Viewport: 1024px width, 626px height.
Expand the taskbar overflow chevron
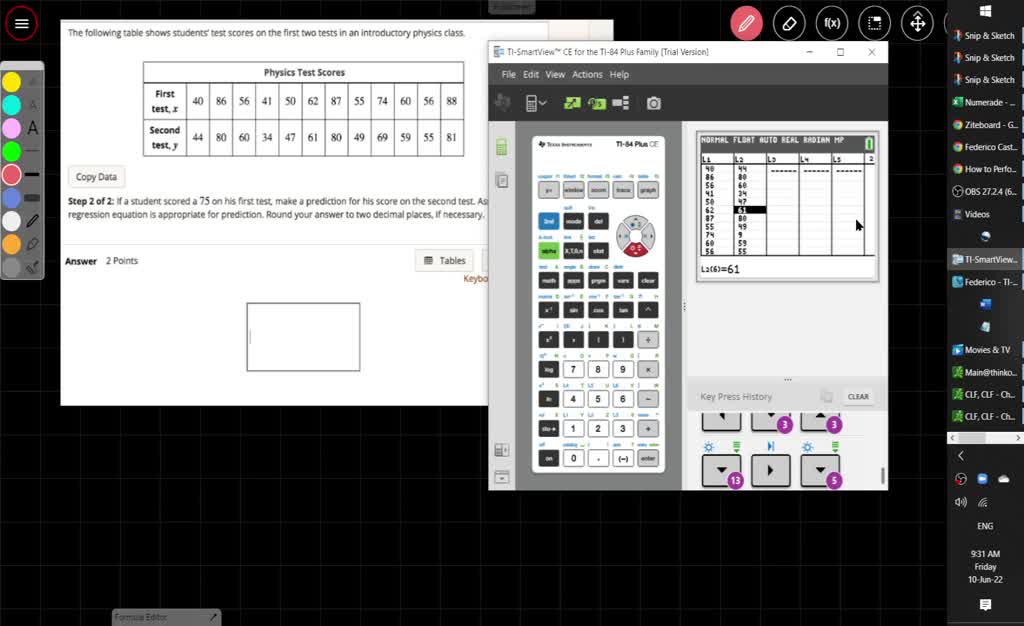960,456
